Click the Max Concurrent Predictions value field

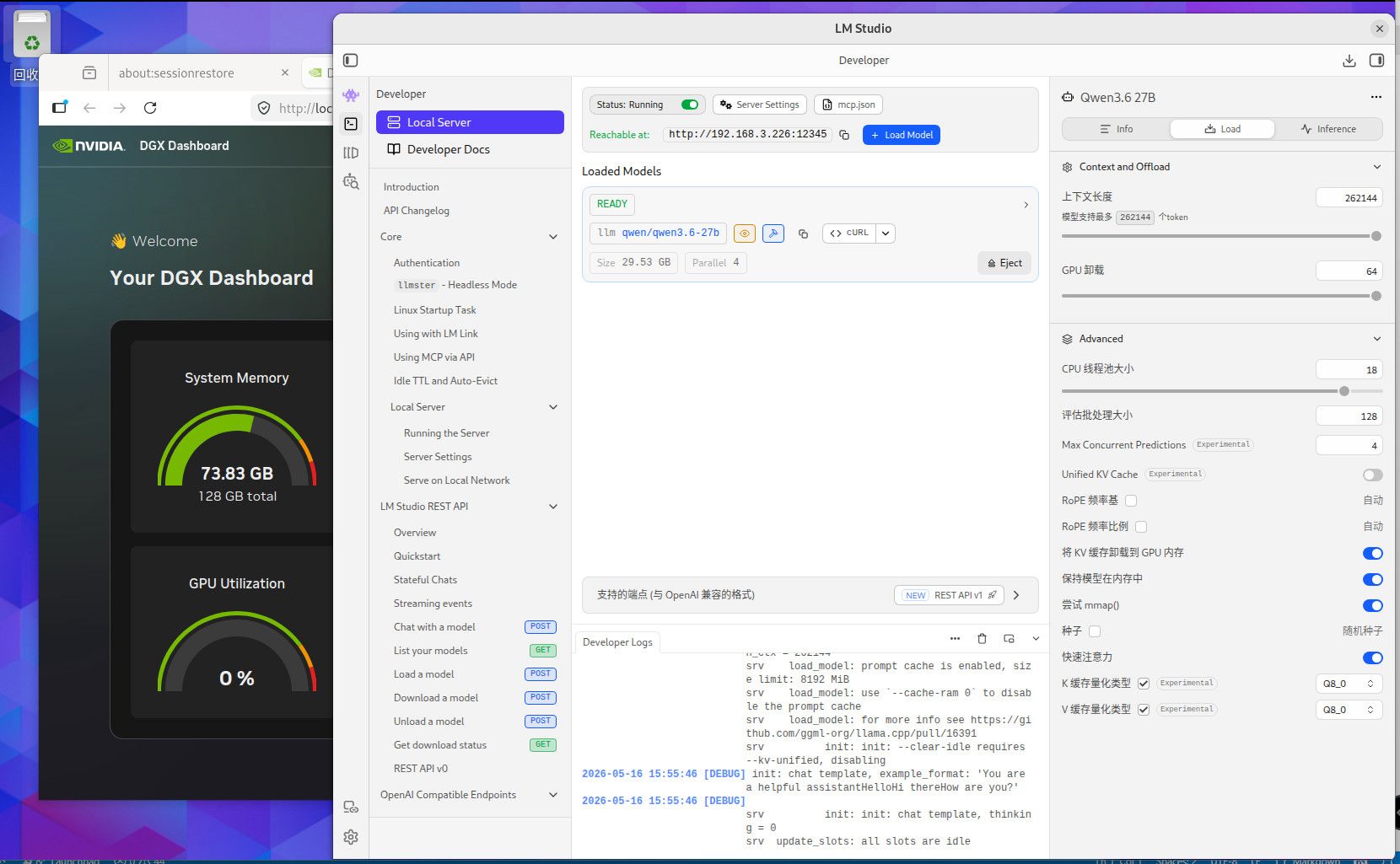click(x=1349, y=446)
